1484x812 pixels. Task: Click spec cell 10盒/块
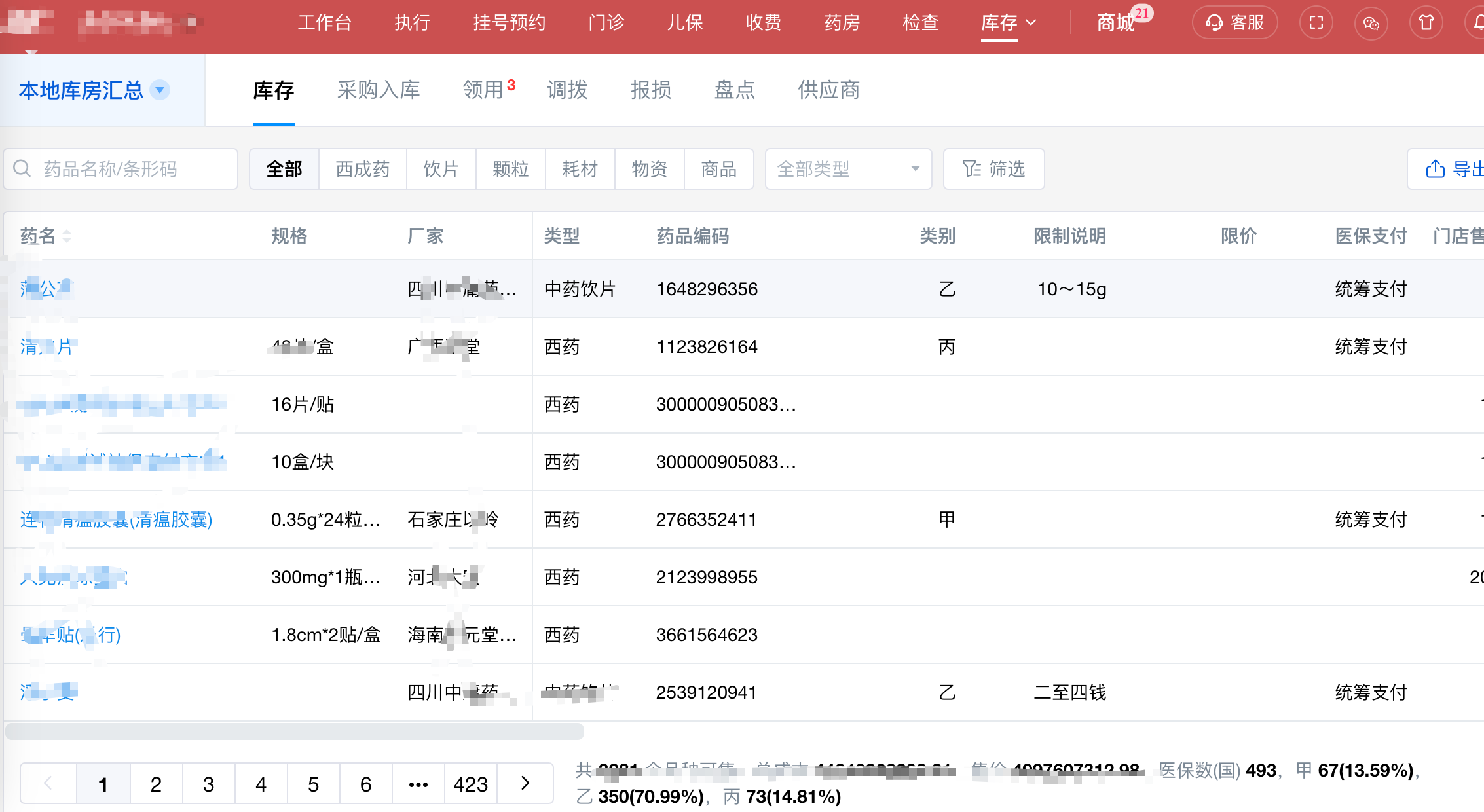point(303,462)
